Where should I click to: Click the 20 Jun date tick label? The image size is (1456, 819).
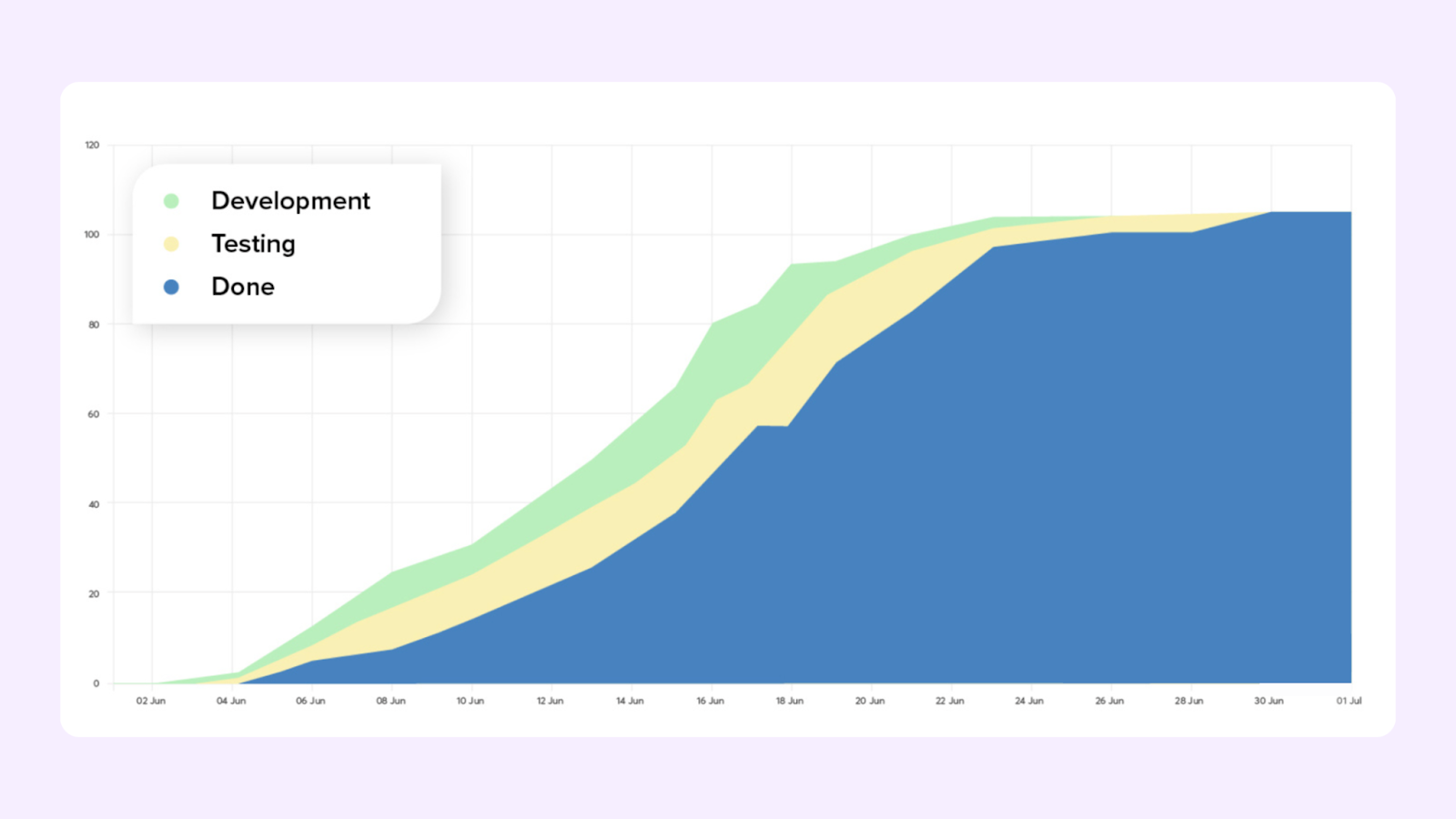[x=870, y=701]
